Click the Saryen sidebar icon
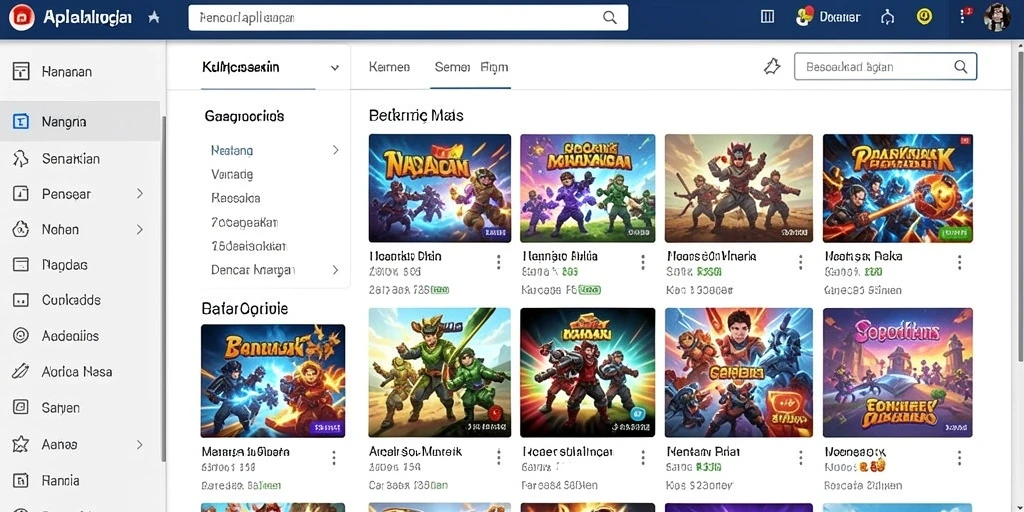This screenshot has width=1024, height=512. point(21,408)
